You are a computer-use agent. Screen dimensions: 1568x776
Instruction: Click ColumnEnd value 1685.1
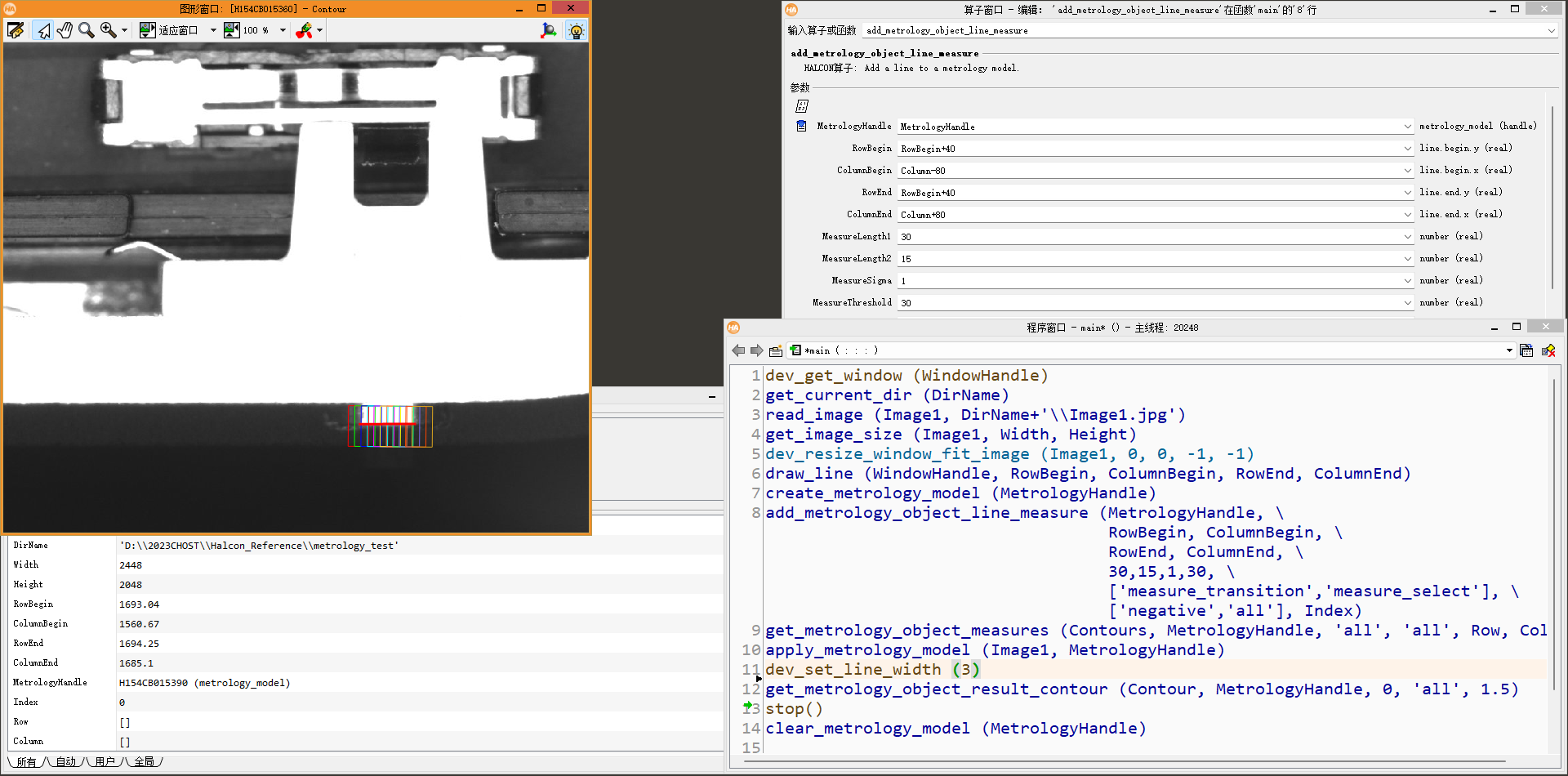pos(136,663)
